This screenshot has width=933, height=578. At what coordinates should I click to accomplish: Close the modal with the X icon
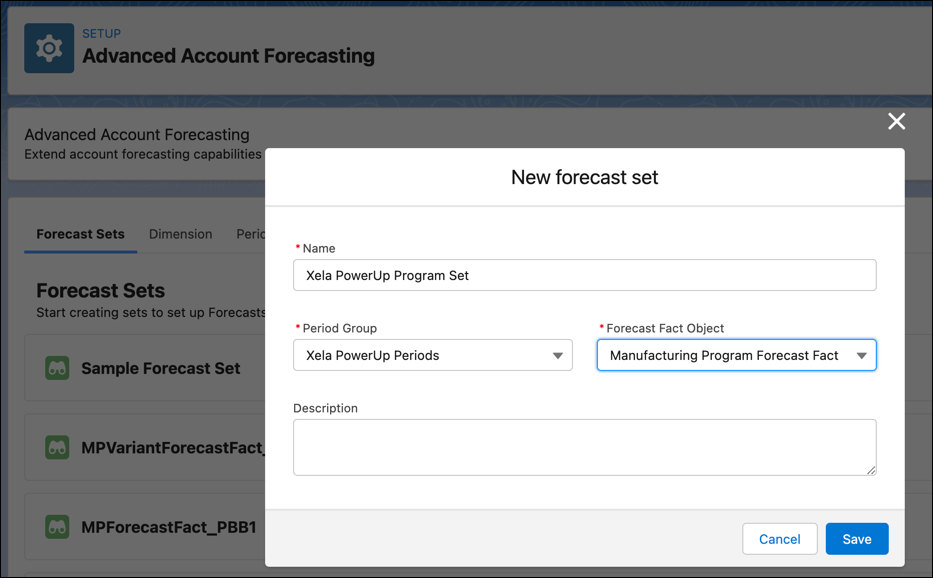coord(896,121)
